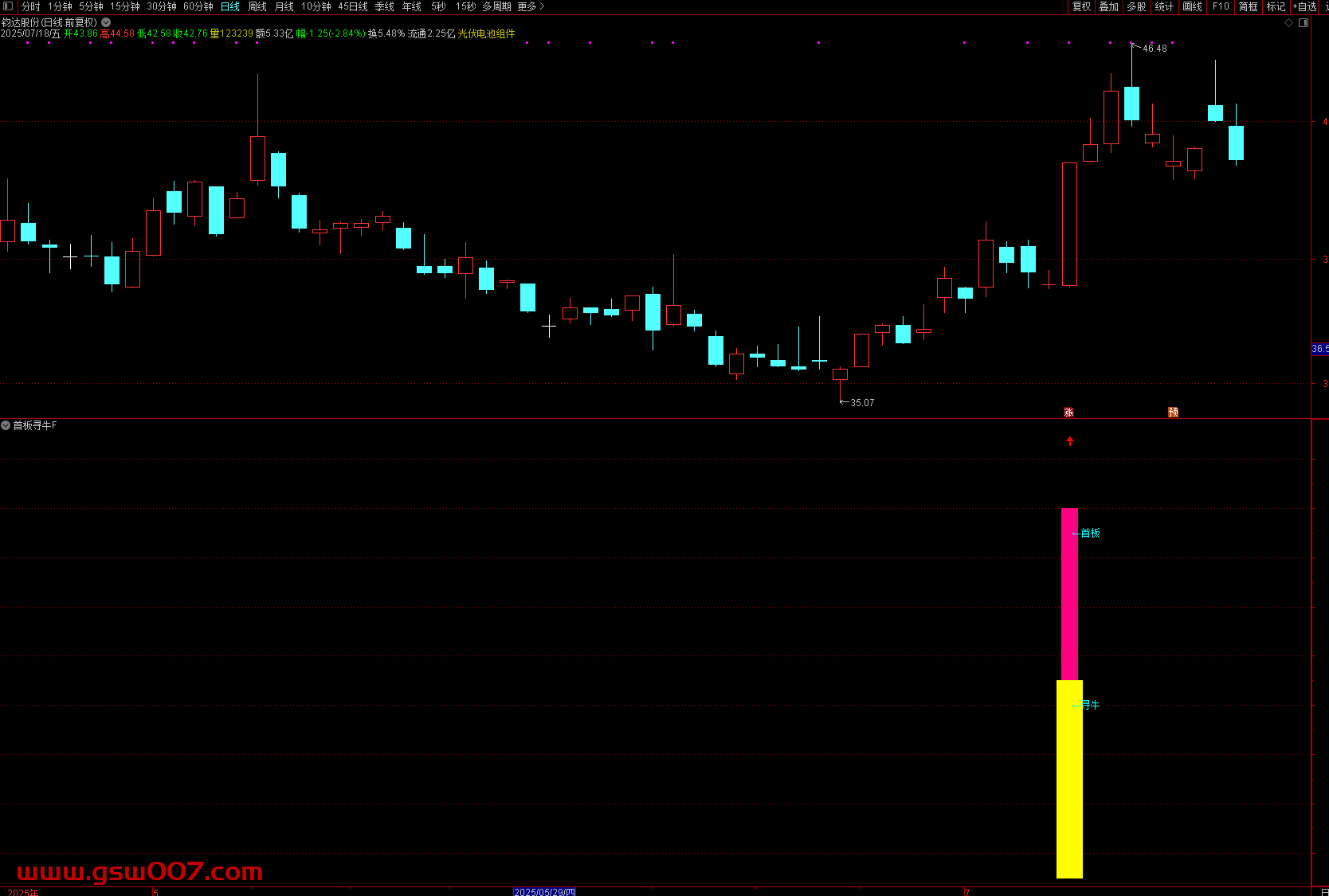Click the 换5.48% turnover value
Screen dimensions: 1329x896
[386, 33]
